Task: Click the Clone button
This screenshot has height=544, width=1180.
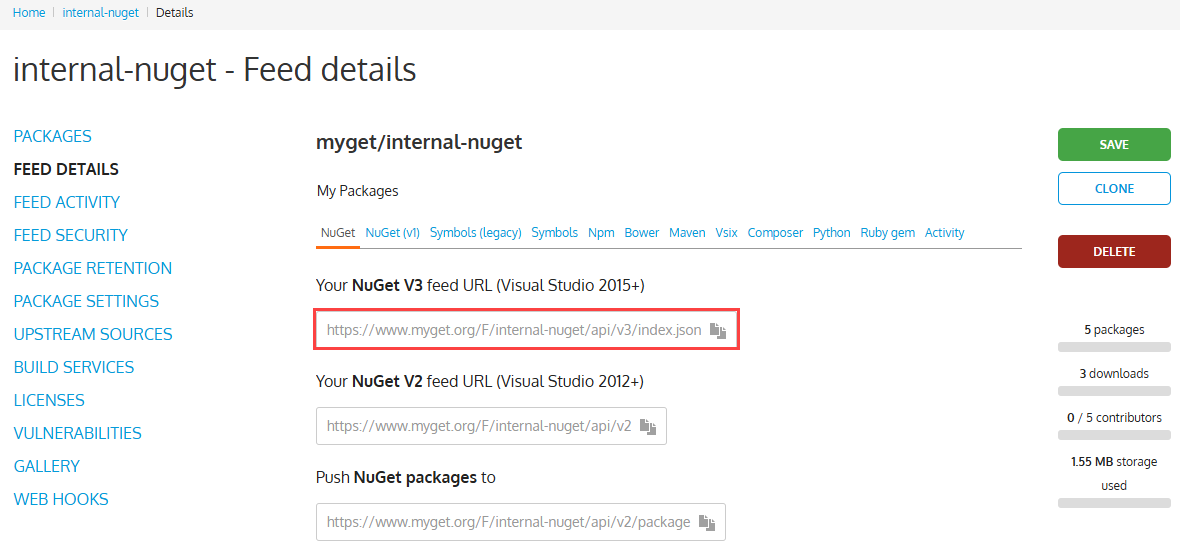Action: (1114, 189)
